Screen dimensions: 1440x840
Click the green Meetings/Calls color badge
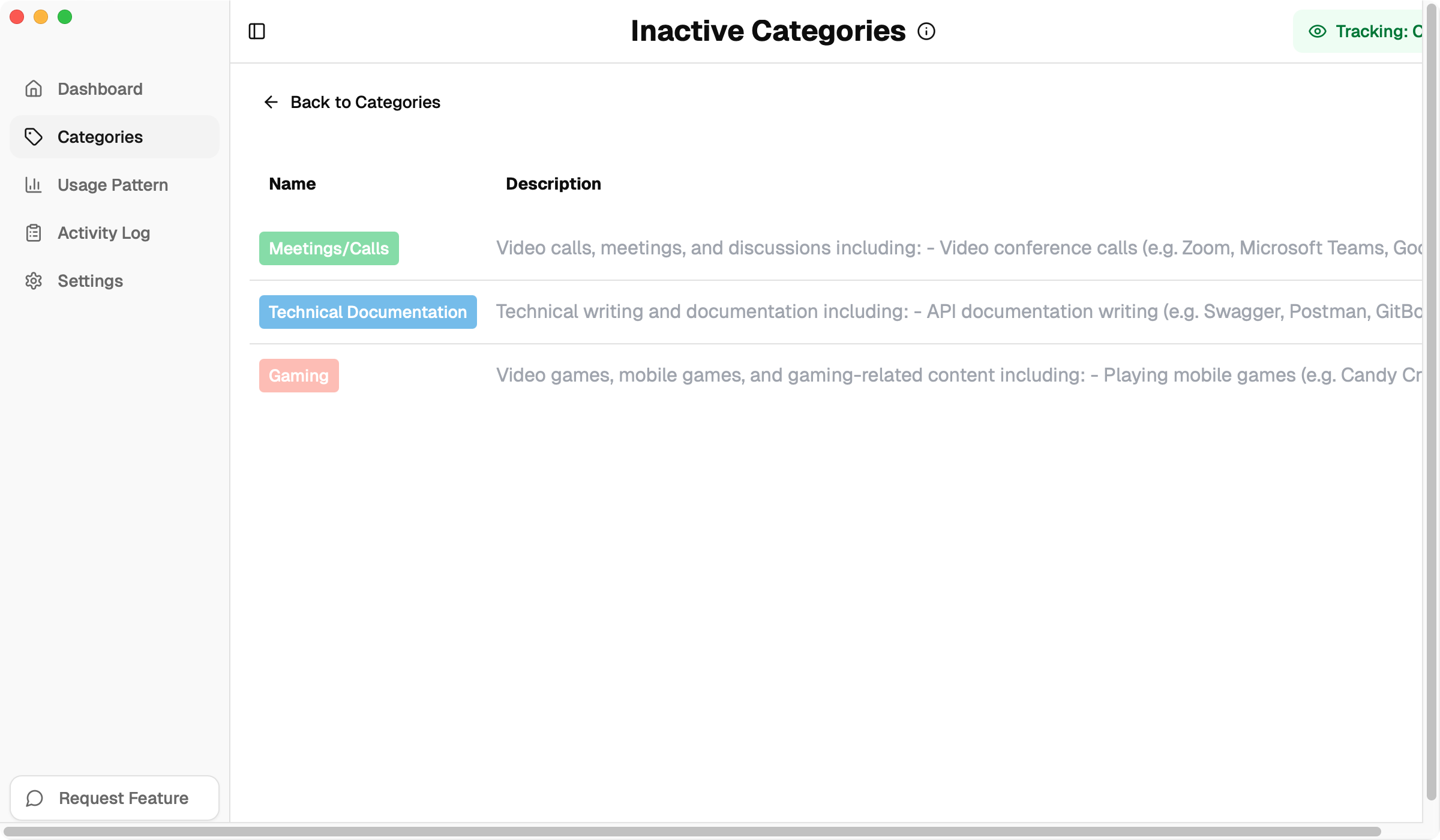tap(329, 248)
